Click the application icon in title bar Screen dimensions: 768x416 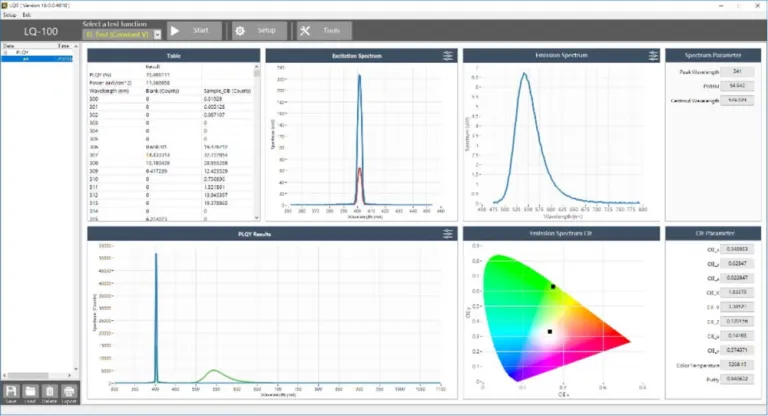4,5
